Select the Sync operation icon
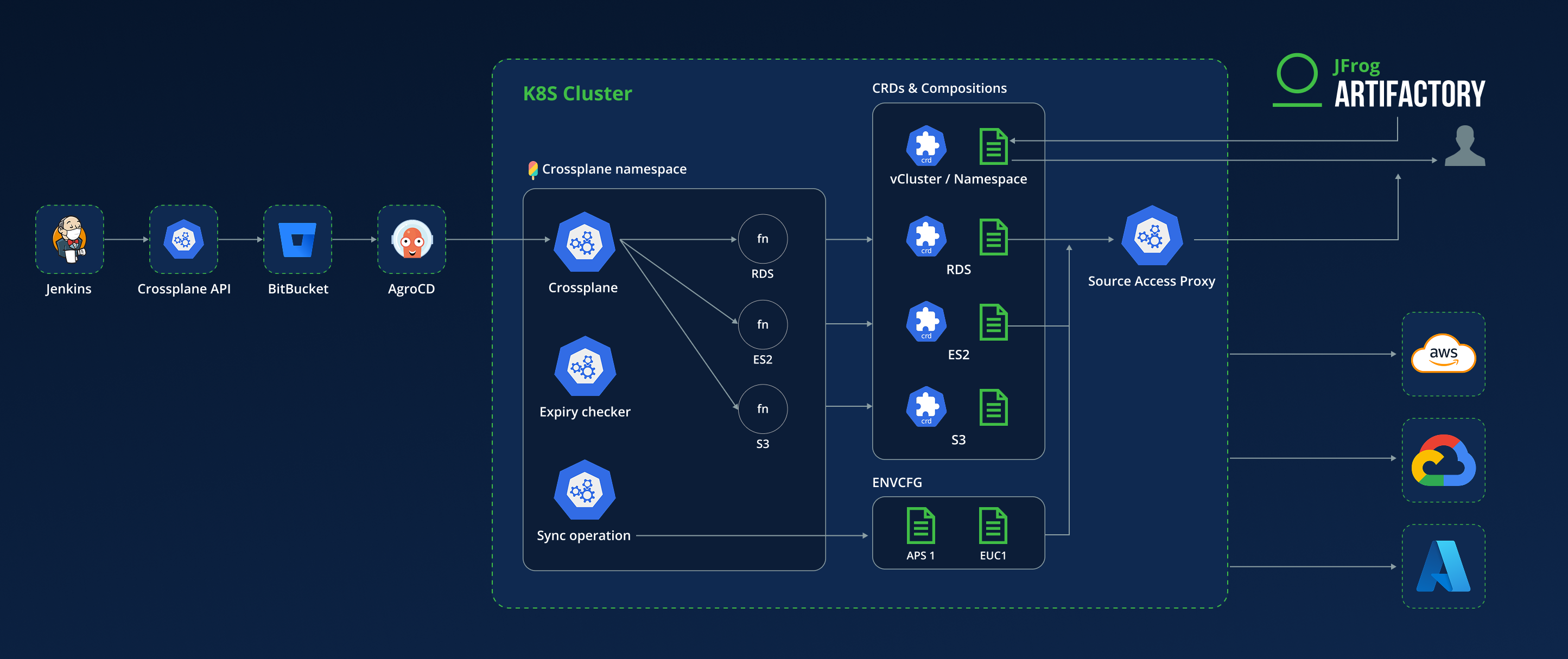 pyautogui.click(x=585, y=490)
